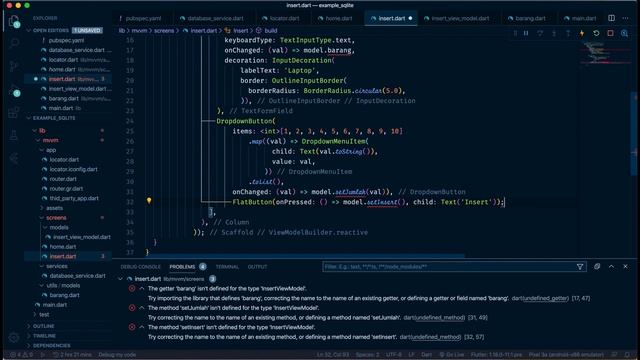
Task: Open the Testing flask icon view
Action: tap(14, 135)
